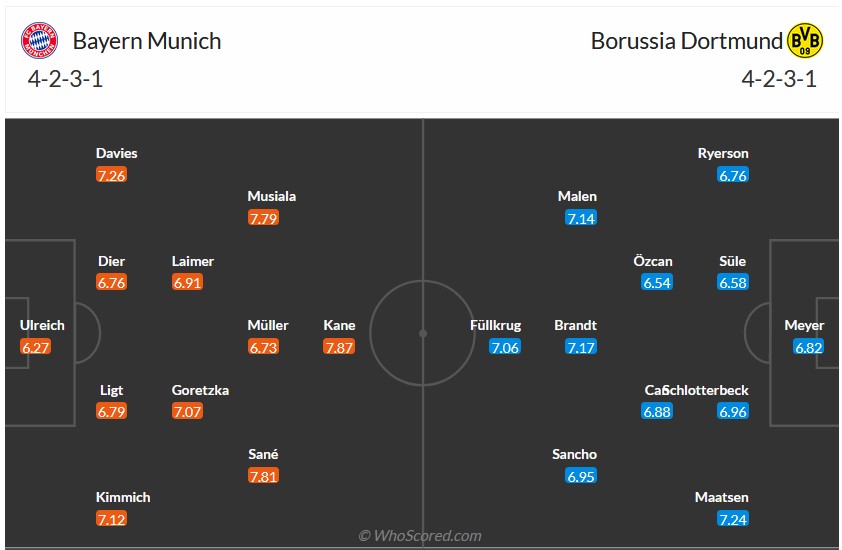Select Goretzka's 7.07 rating badge

coord(187,411)
